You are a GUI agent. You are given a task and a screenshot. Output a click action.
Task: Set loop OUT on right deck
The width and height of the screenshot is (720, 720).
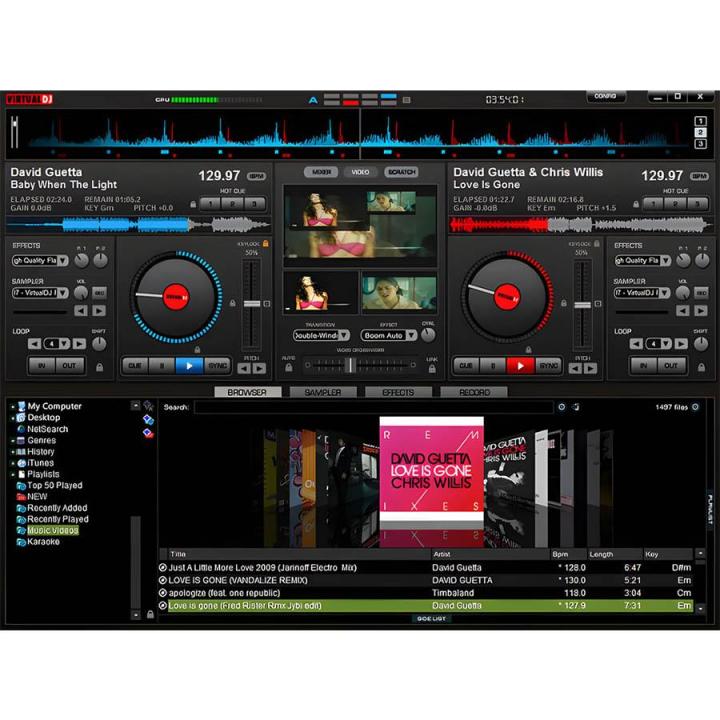pos(670,366)
